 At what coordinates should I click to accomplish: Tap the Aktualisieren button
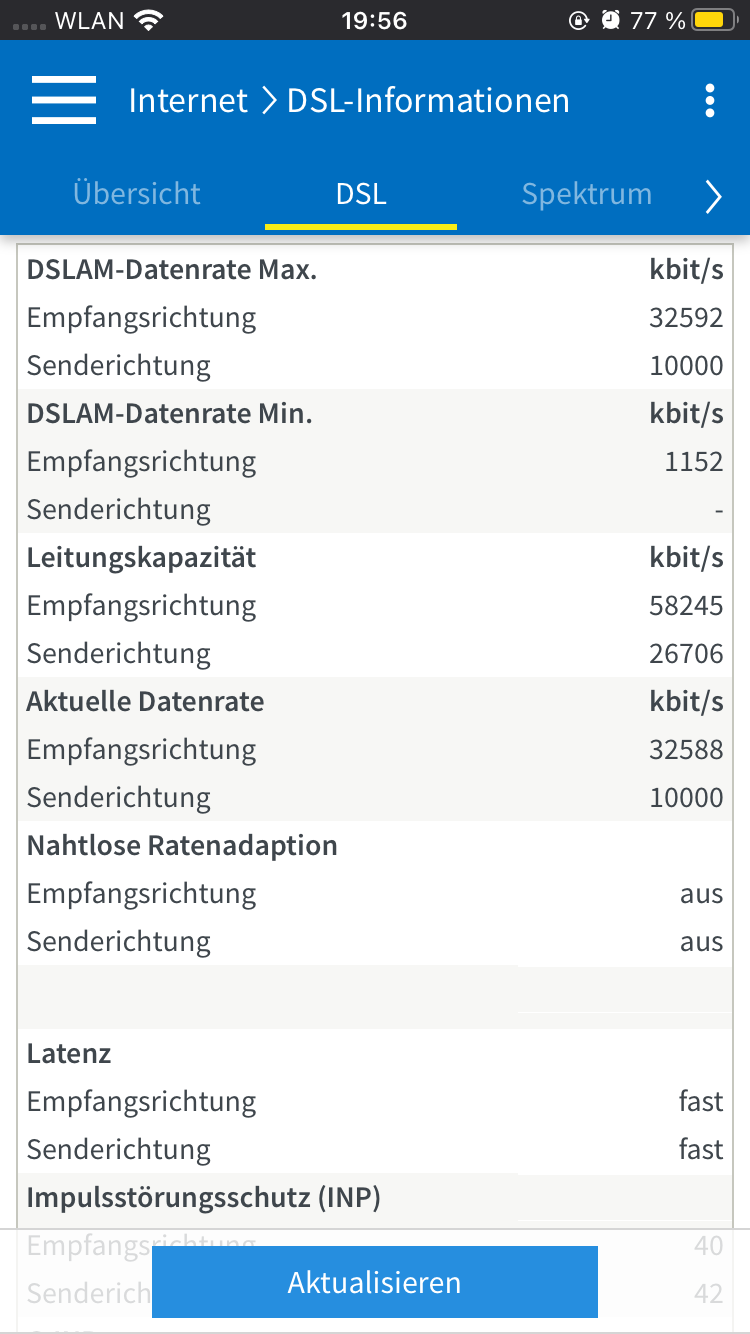tap(375, 1282)
